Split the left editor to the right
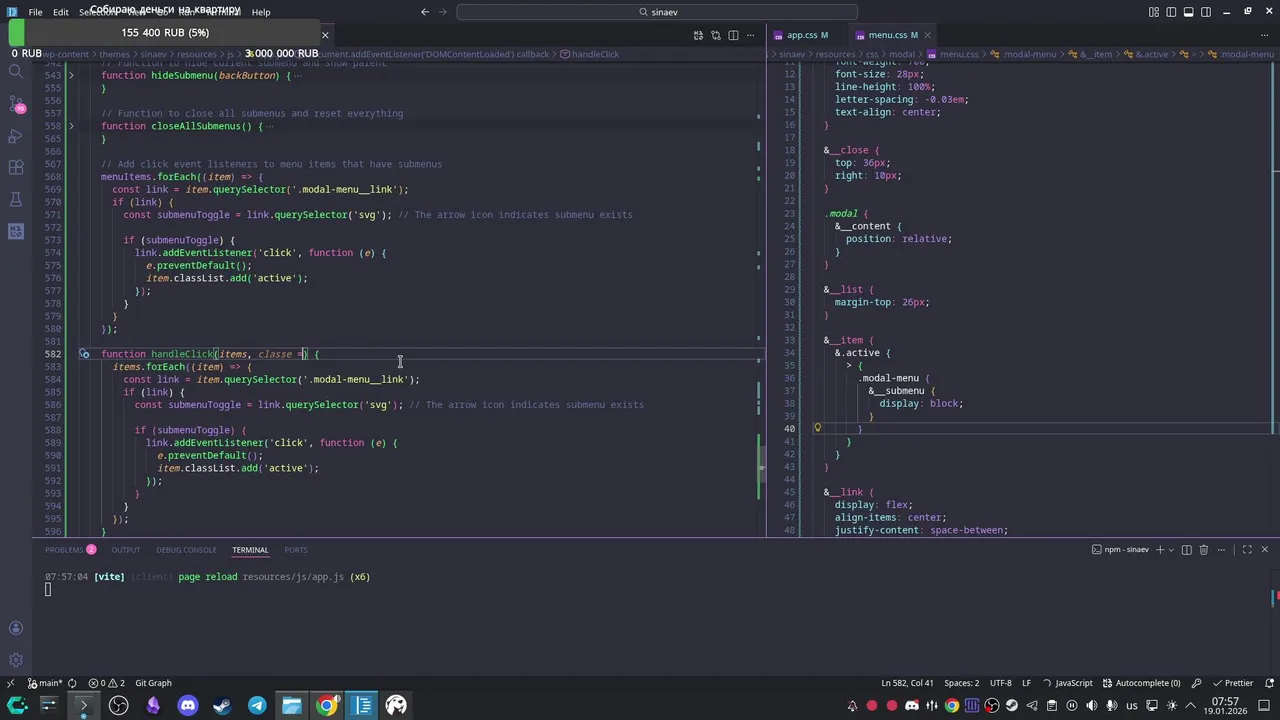 tap(733, 35)
